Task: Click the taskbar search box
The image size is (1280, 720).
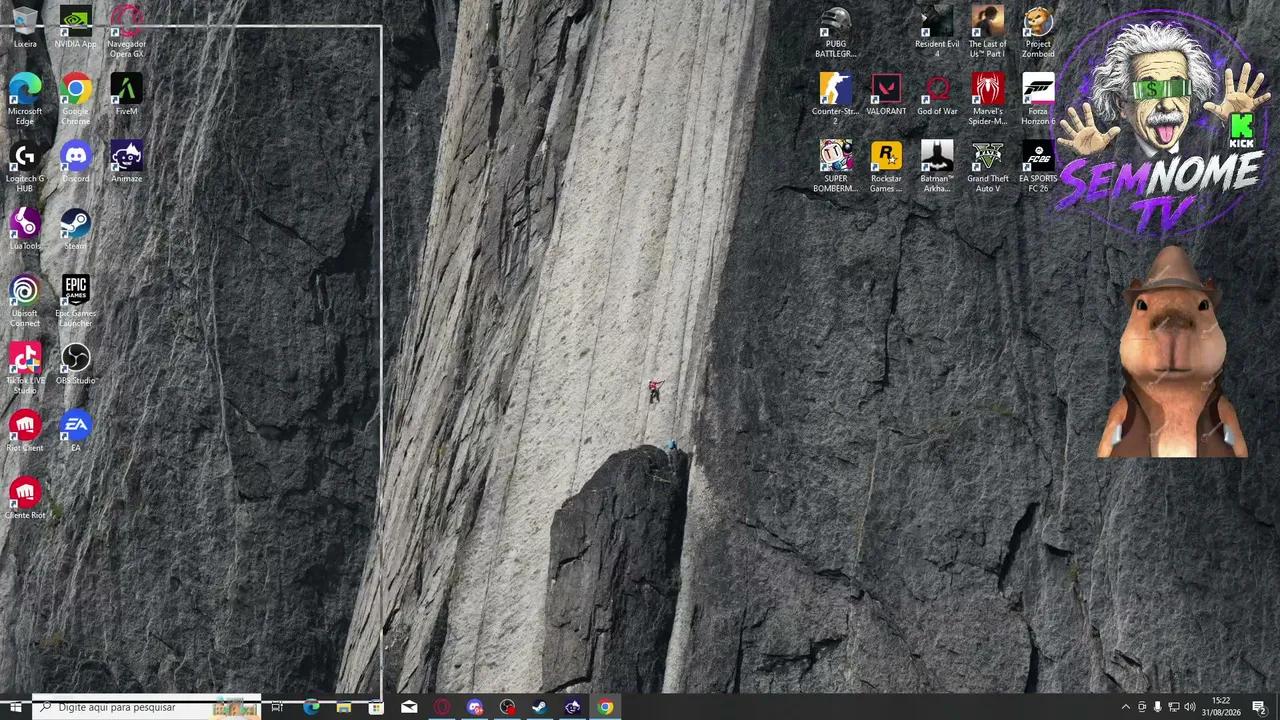Action: pyautogui.click(x=147, y=707)
